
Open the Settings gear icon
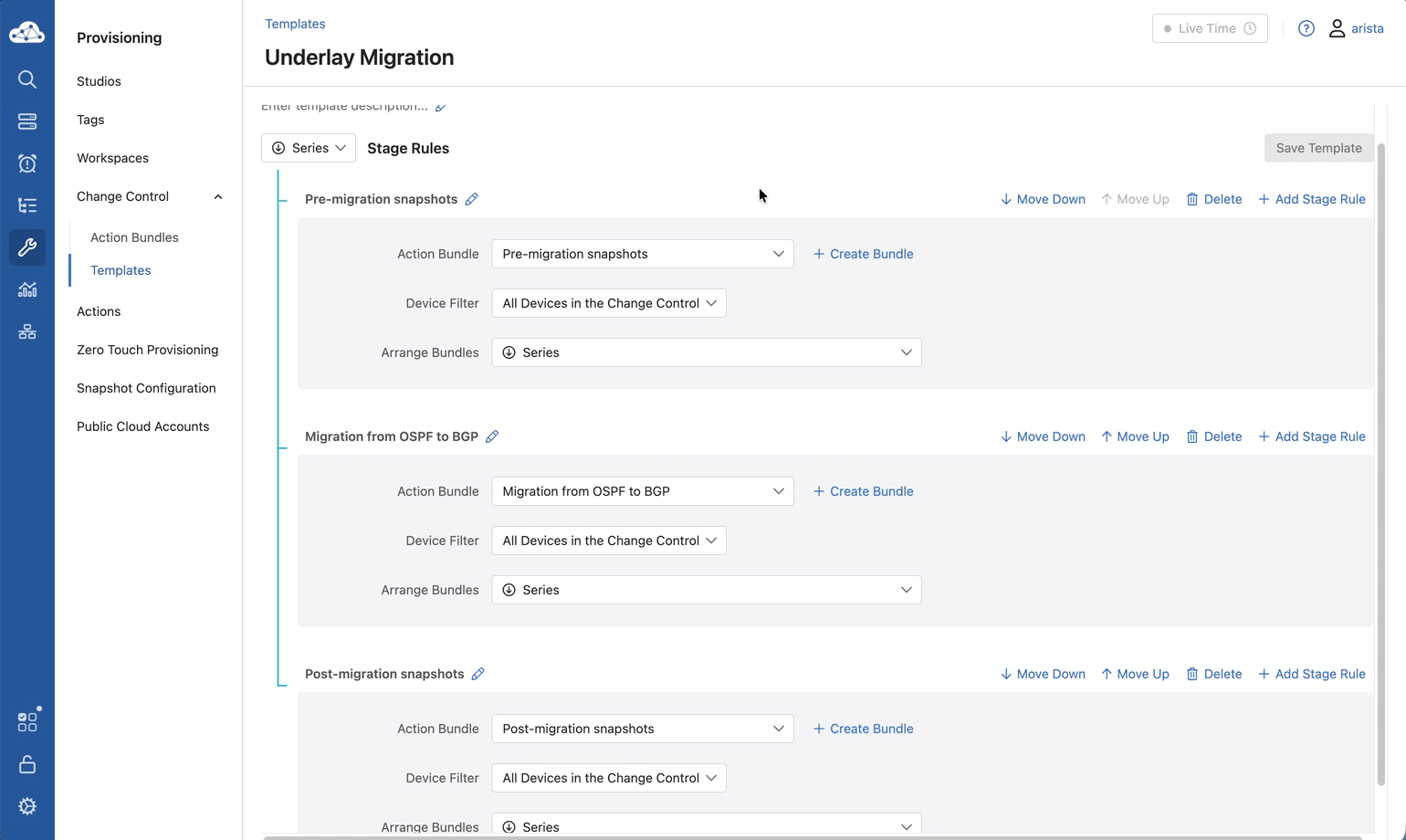[27, 806]
